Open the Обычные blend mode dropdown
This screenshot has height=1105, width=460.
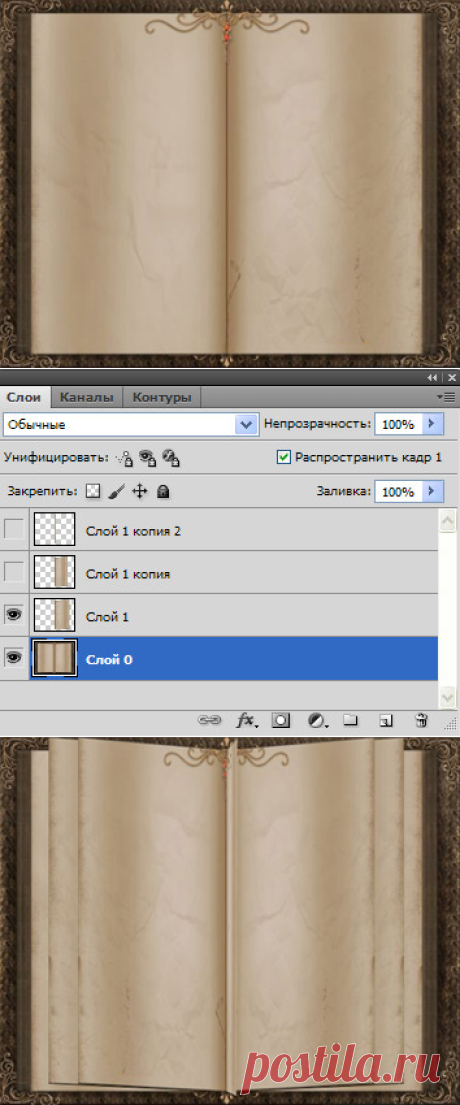(131, 425)
